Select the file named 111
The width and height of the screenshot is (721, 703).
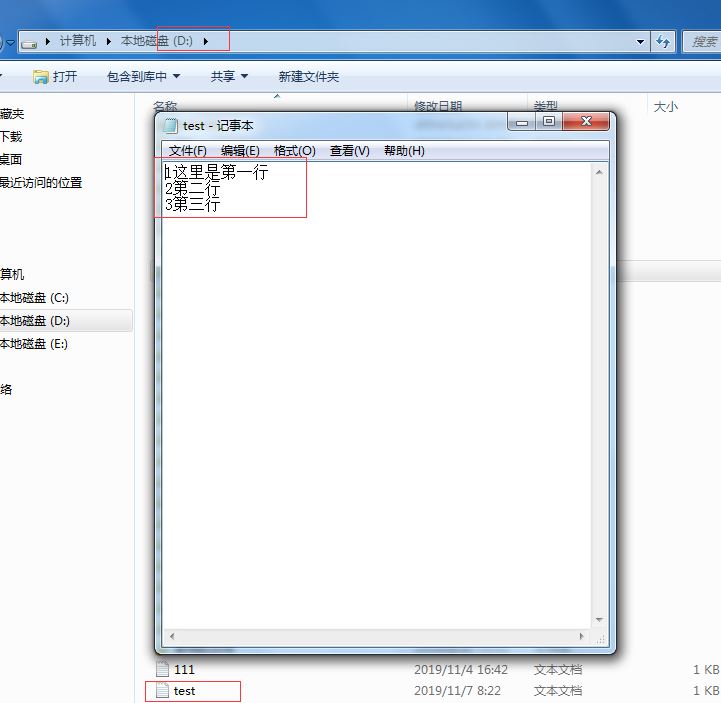pyautogui.click(x=184, y=669)
